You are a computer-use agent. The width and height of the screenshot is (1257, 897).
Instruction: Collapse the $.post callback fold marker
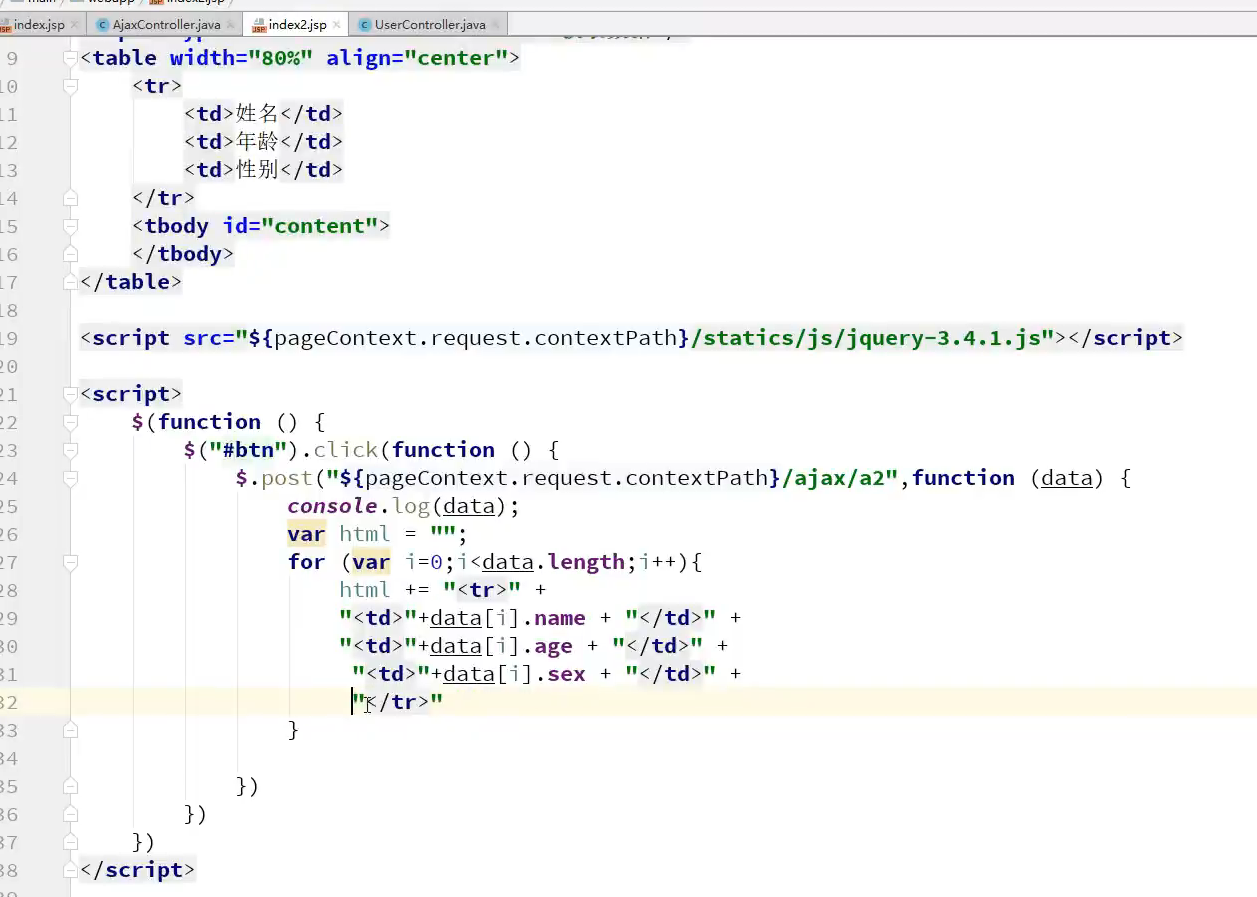pos(70,478)
